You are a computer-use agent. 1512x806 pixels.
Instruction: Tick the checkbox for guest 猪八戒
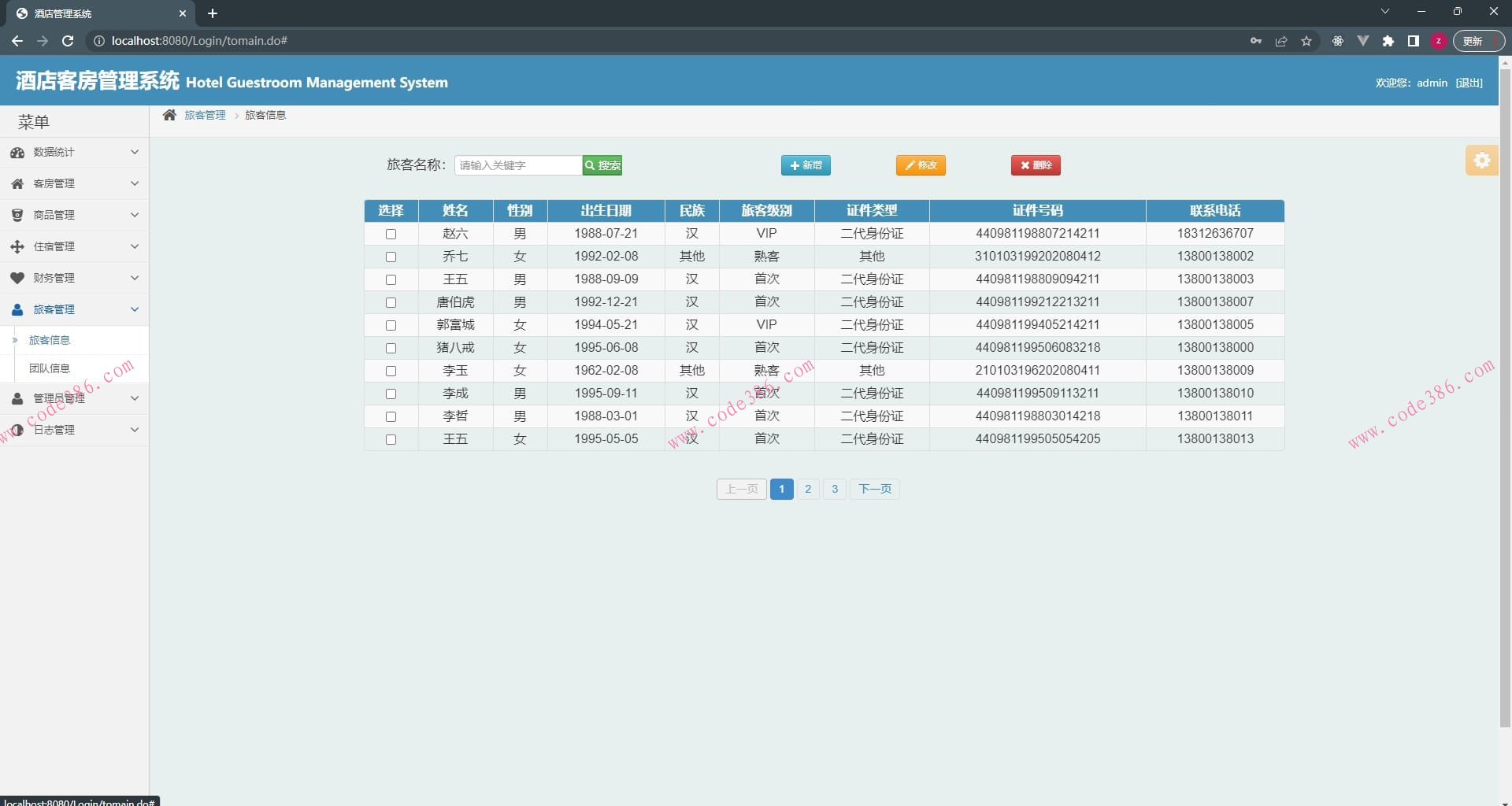[391, 349]
